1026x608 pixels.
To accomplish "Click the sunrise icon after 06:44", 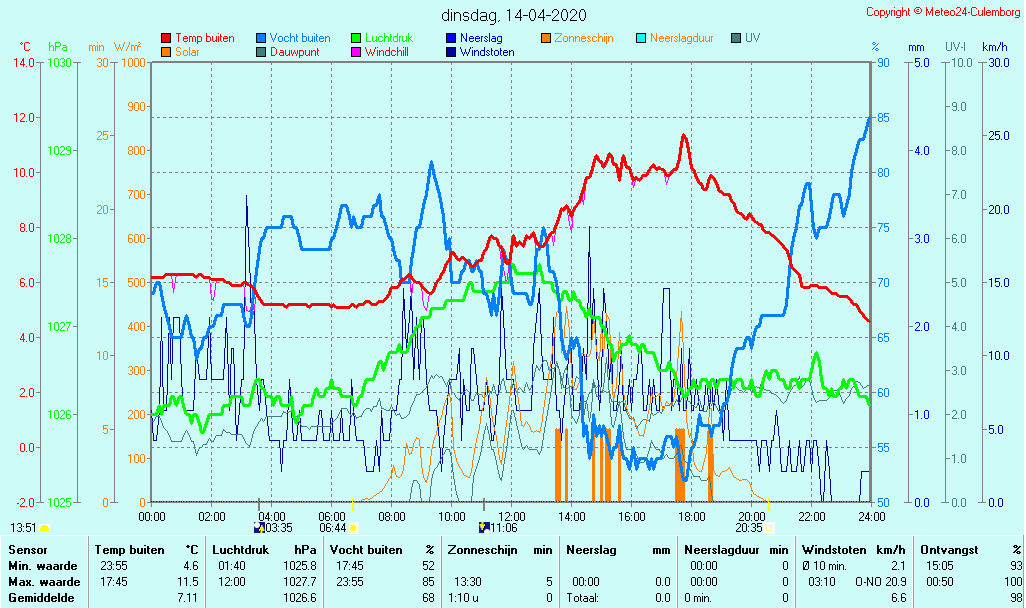I will point(353,528).
